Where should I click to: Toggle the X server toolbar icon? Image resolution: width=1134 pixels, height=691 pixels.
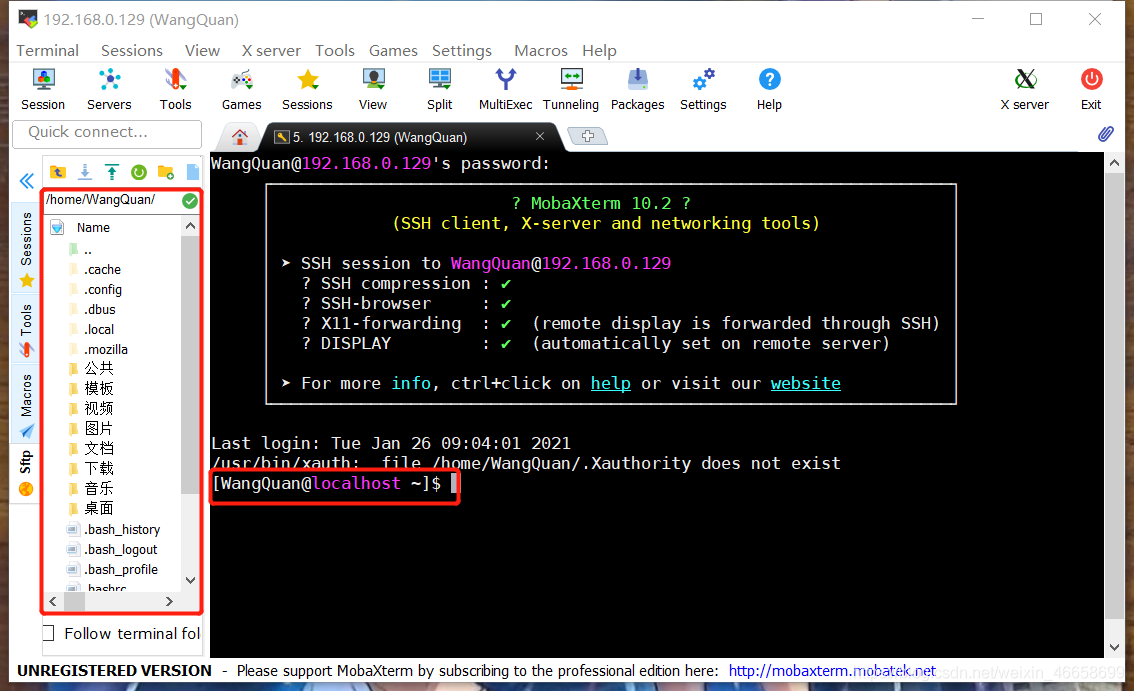1025,89
